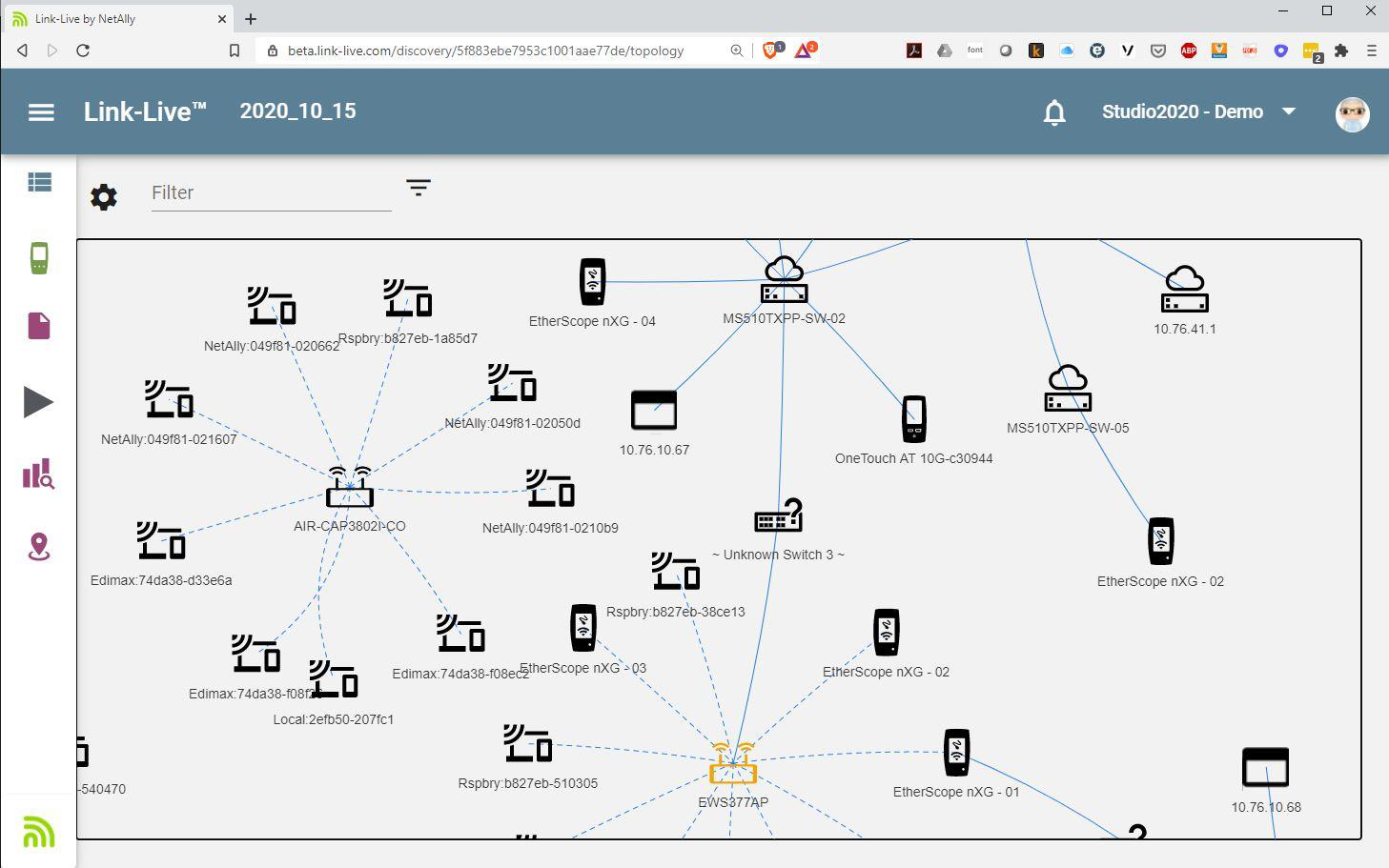This screenshot has height=868, width=1389.
Task: Open the filter options icon
Action: tap(419, 188)
